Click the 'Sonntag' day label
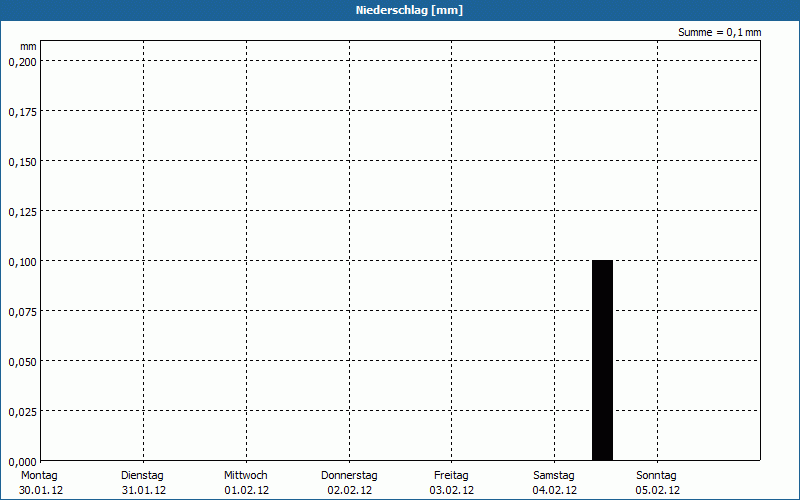This screenshot has height=500, width=800. click(x=656, y=476)
